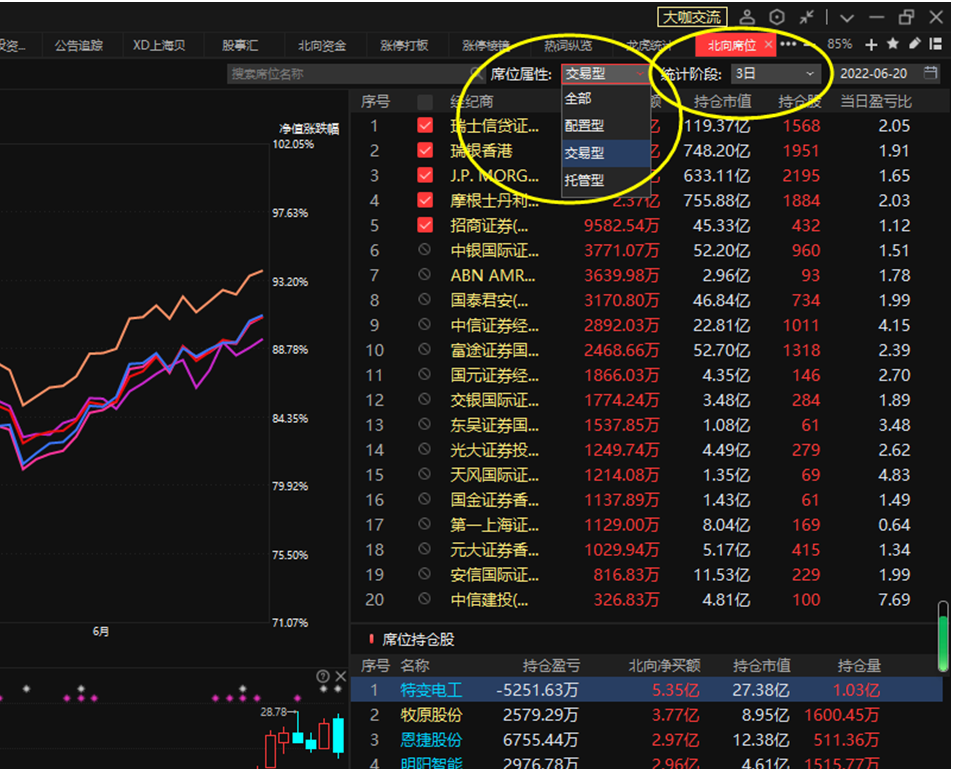Select 配置型 in the dropdown list
This screenshot has width=953, height=769.
pos(606,125)
